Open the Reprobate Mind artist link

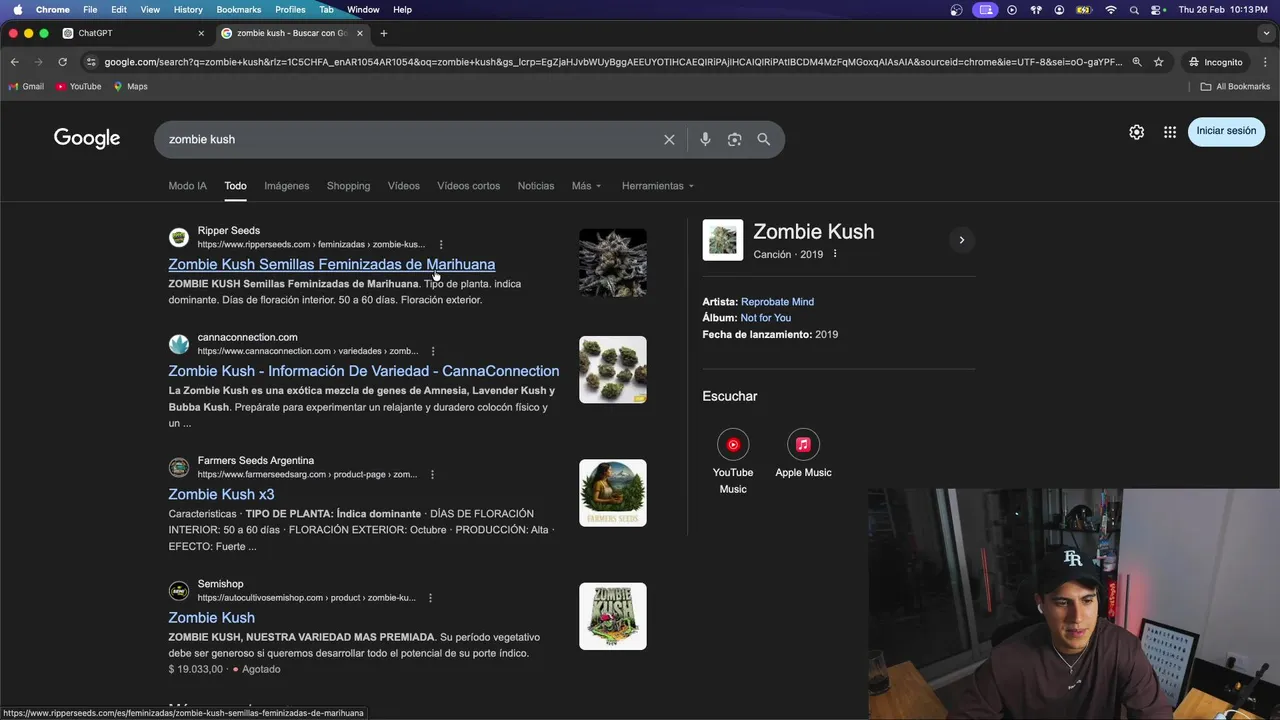point(777,302)
